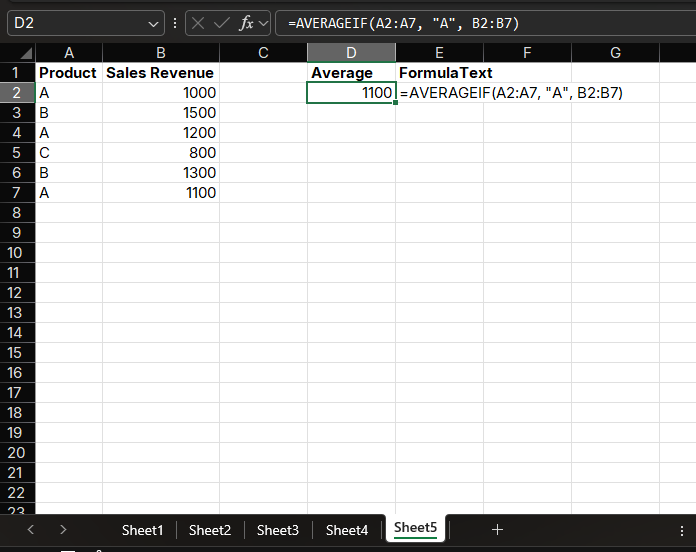Select cell E2 with AVERAGEIF formula text

coord(439,93)
